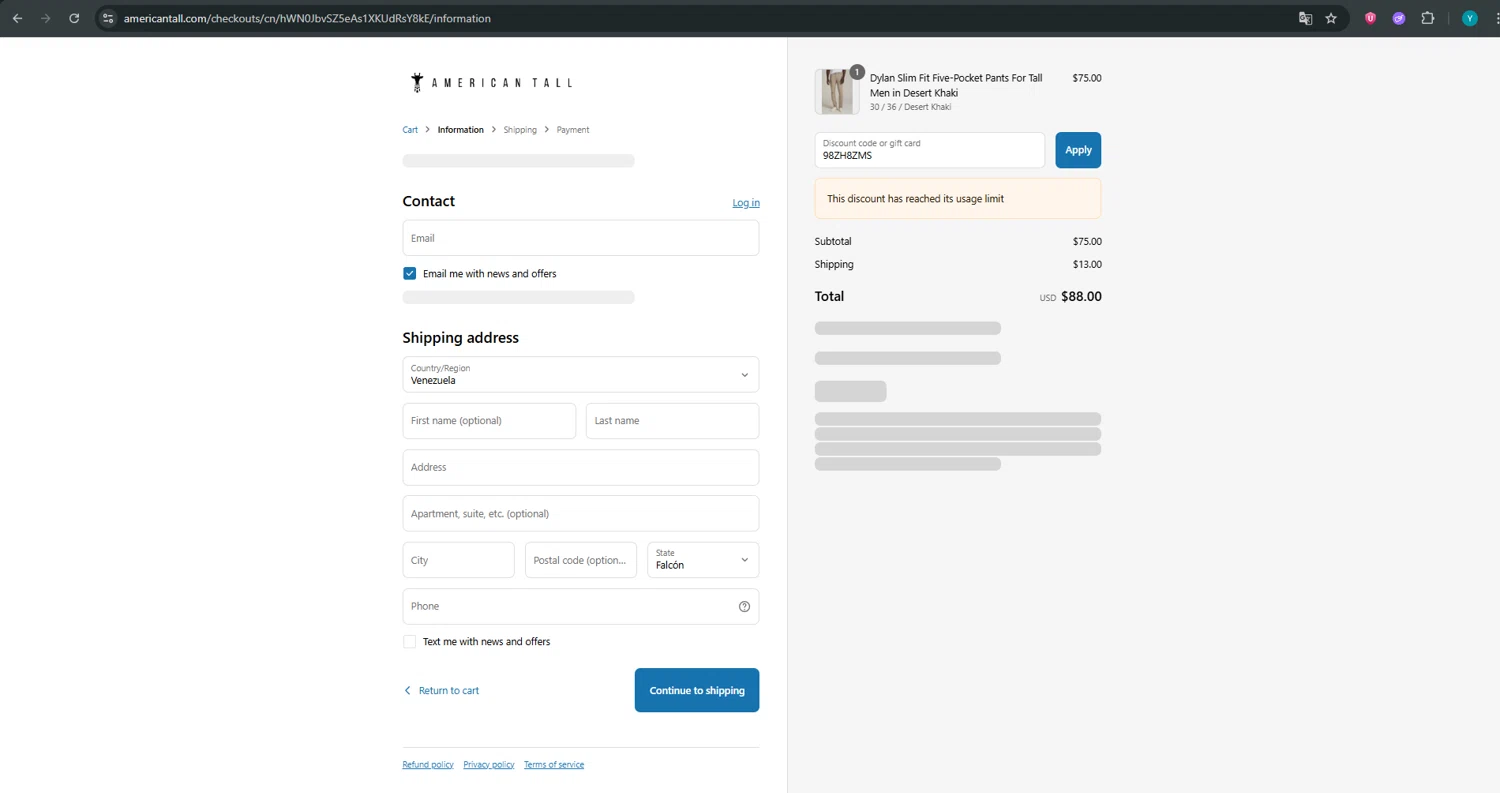This screenshot has width=1500, height=793.
Task: Open the red shield extension icon
Action: 1370,18
